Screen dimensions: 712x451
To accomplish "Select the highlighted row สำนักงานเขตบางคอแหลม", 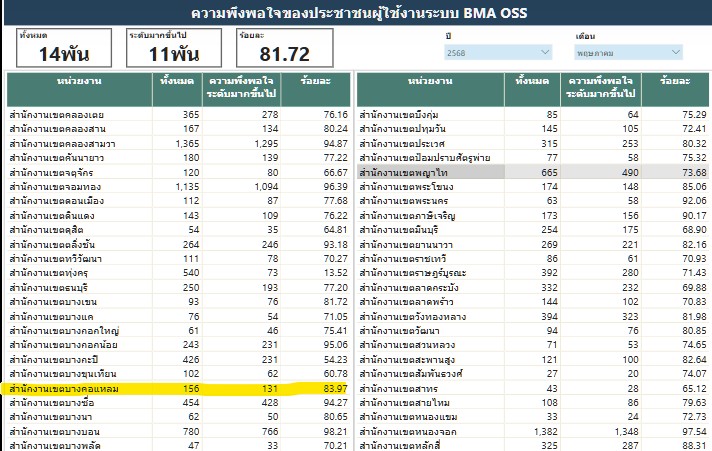I will pyautogui.click(x=178, y=388).
